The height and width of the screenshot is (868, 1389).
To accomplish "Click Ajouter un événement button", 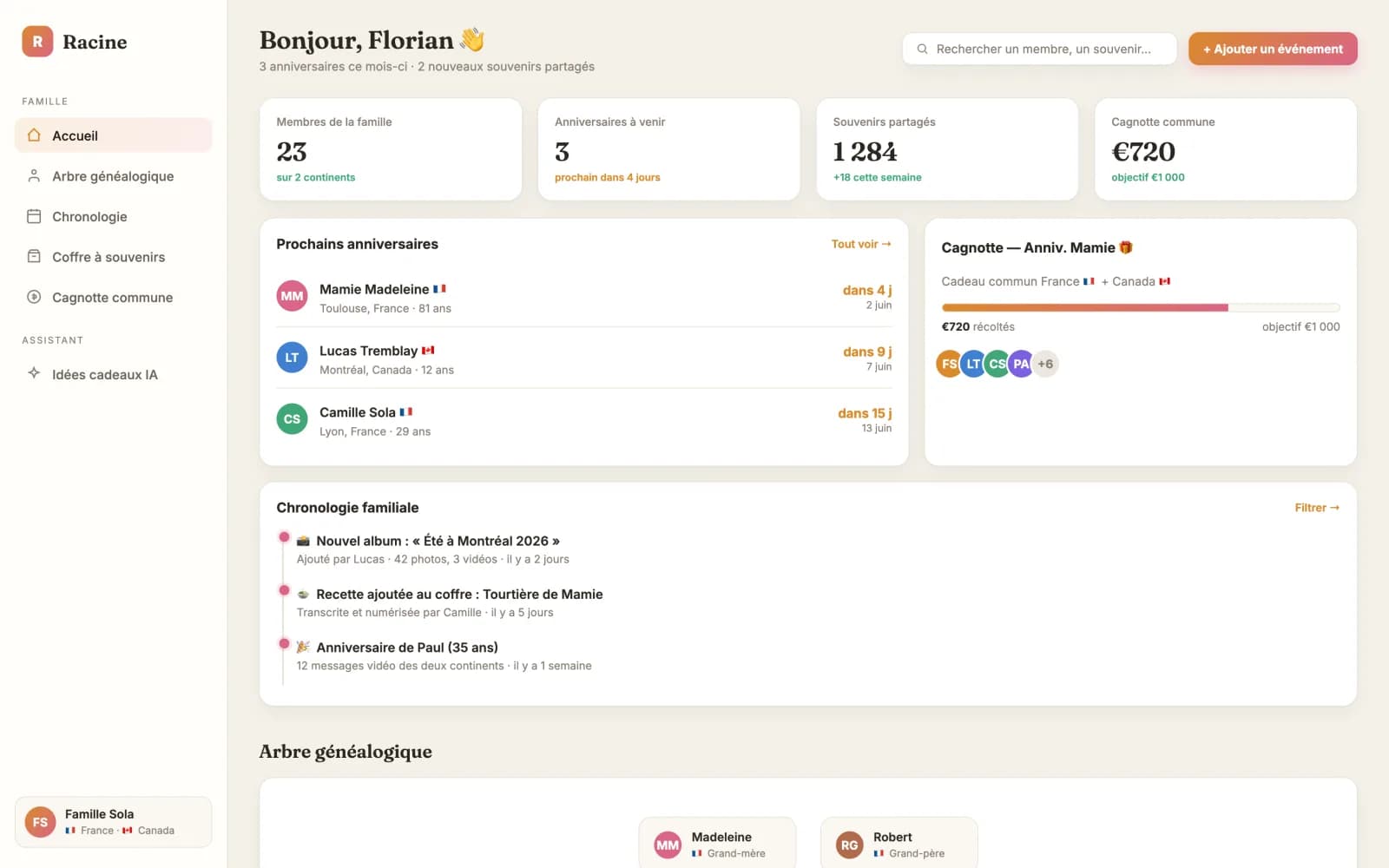I will pos(1273,49).
